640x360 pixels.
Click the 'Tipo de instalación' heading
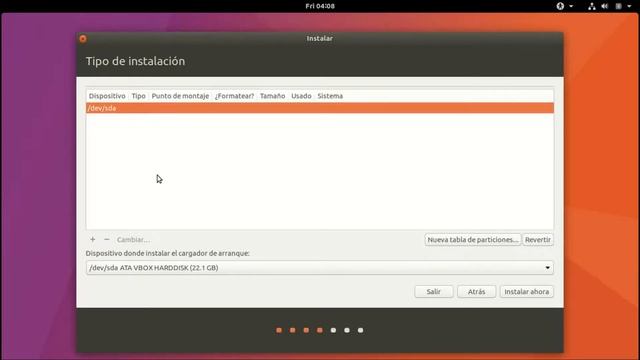click(135, 61)
